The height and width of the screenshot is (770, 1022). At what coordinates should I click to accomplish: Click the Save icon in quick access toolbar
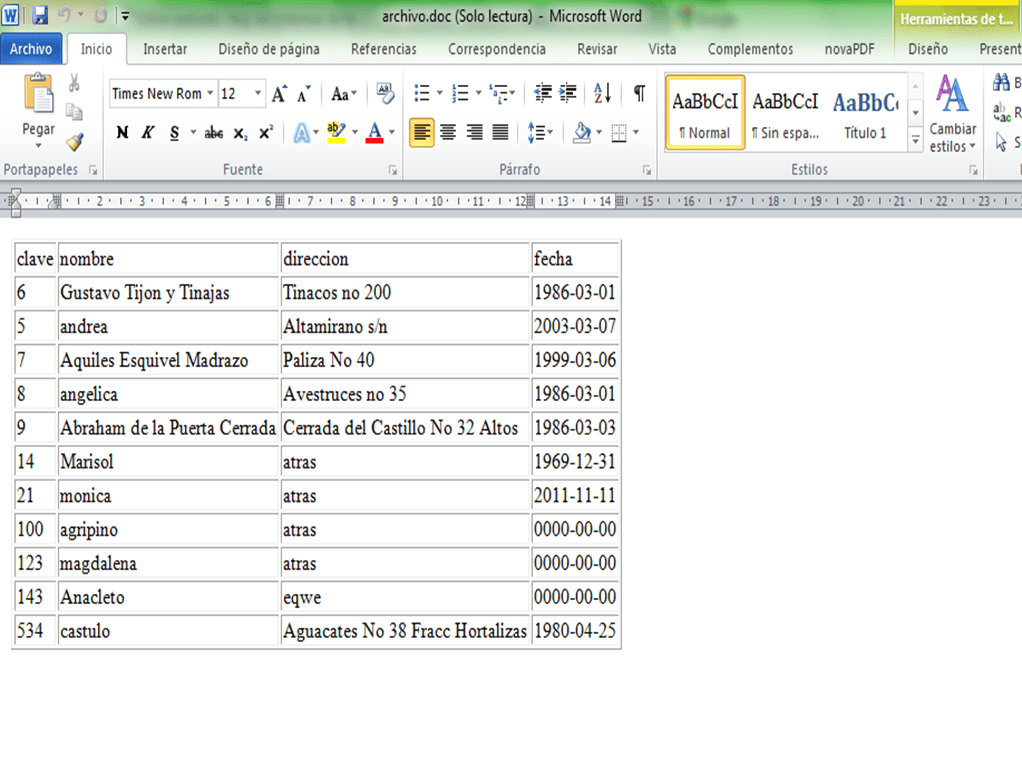[x=40, y=16]
